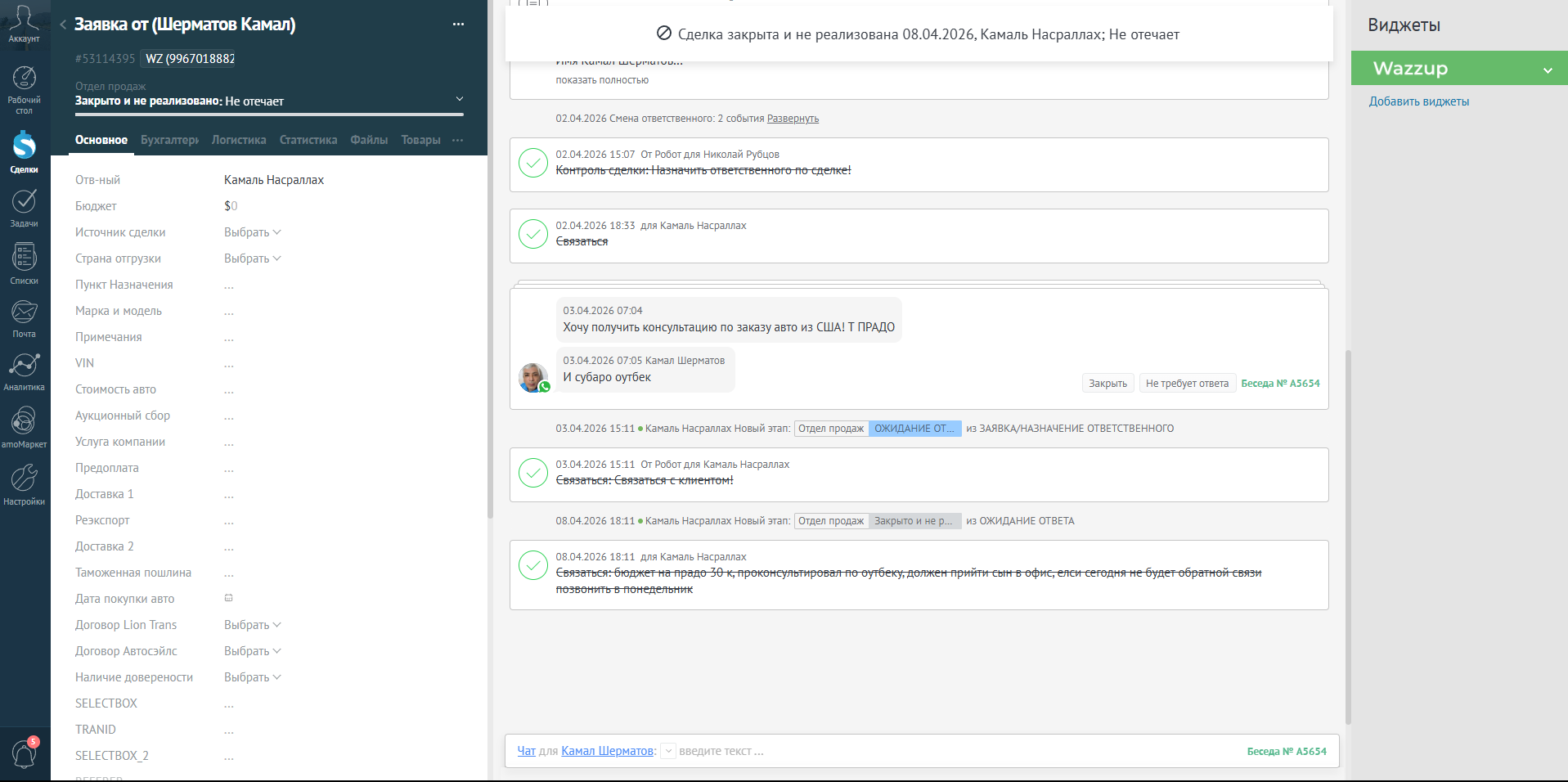Click the TRANID field value
The image size is (1568, 782).
(x=229, y=730)
